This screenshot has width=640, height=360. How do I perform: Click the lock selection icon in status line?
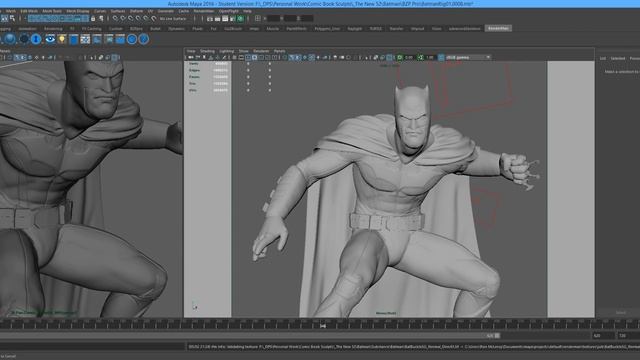[x=93, y=18]
